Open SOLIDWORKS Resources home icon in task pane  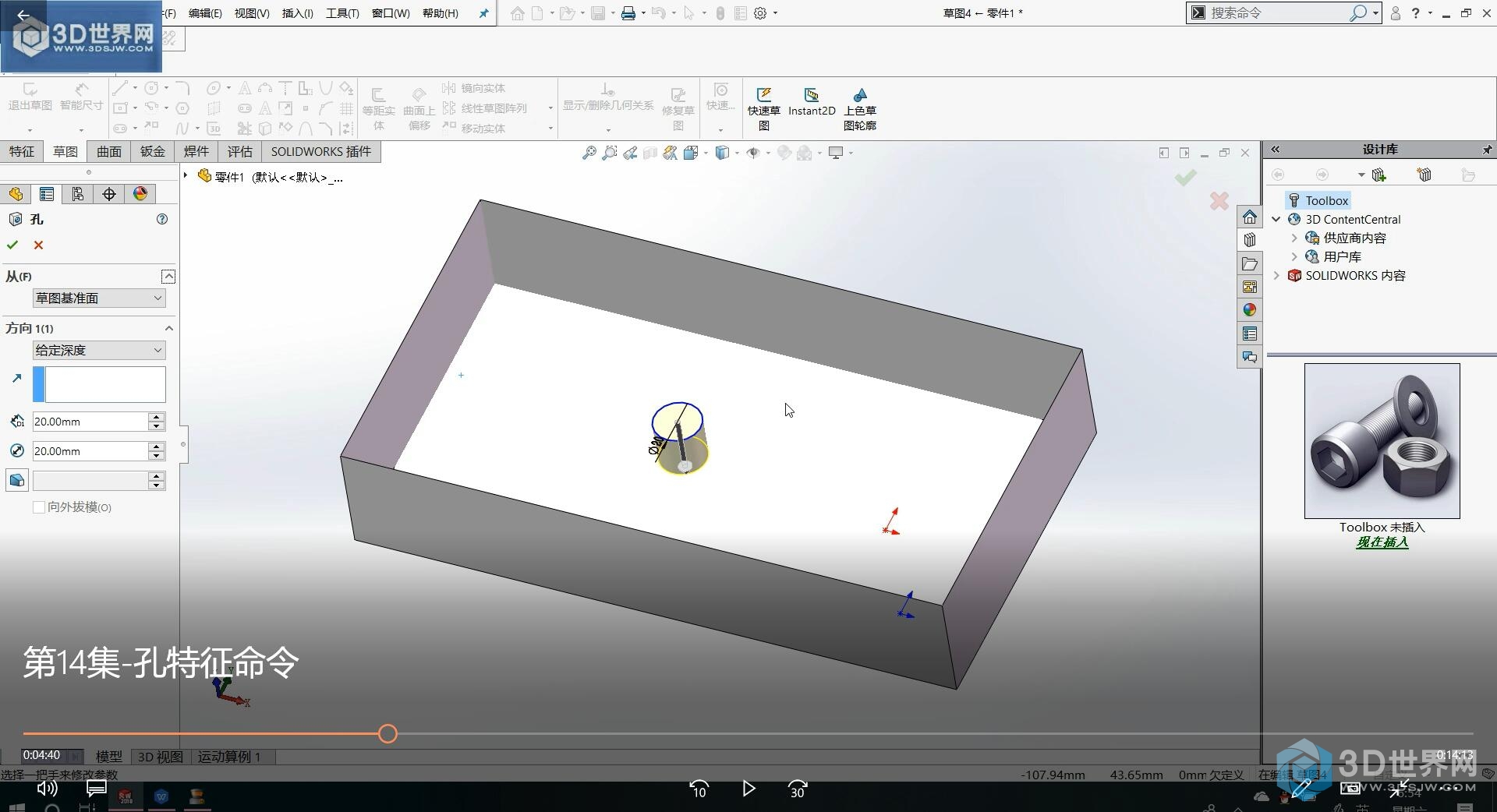pos(1250,217)
